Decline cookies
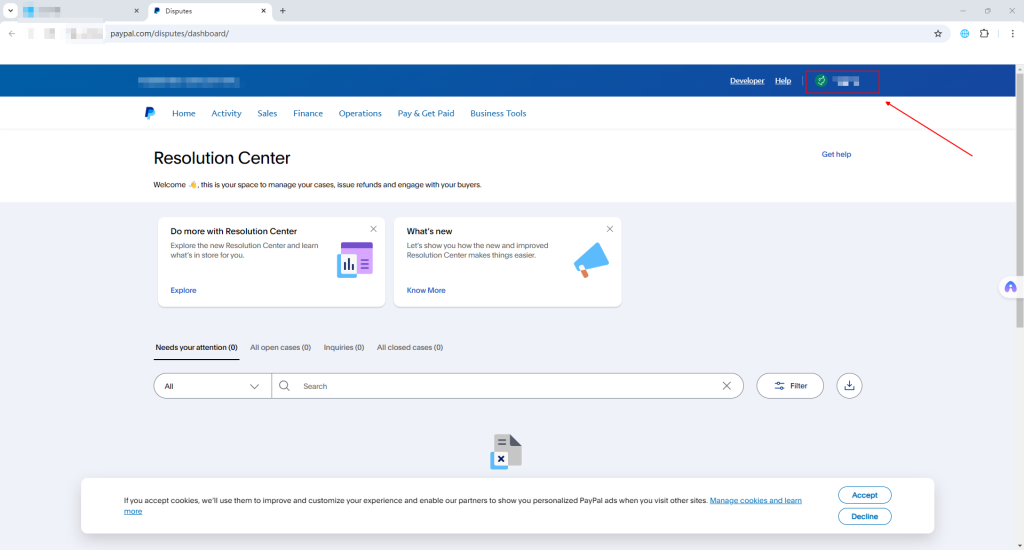 (865, 516)
